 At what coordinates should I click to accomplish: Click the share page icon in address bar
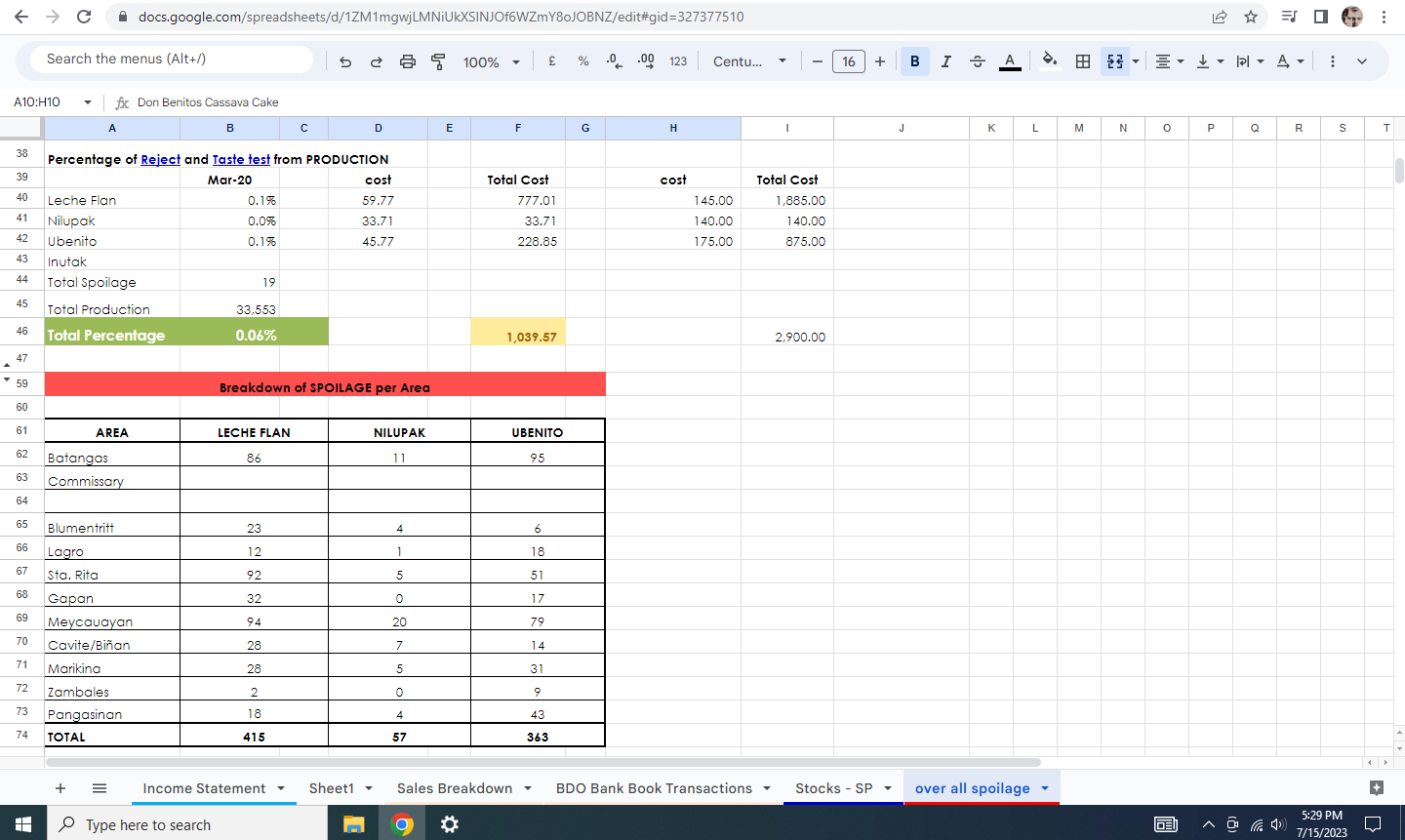coord(1220,17)
